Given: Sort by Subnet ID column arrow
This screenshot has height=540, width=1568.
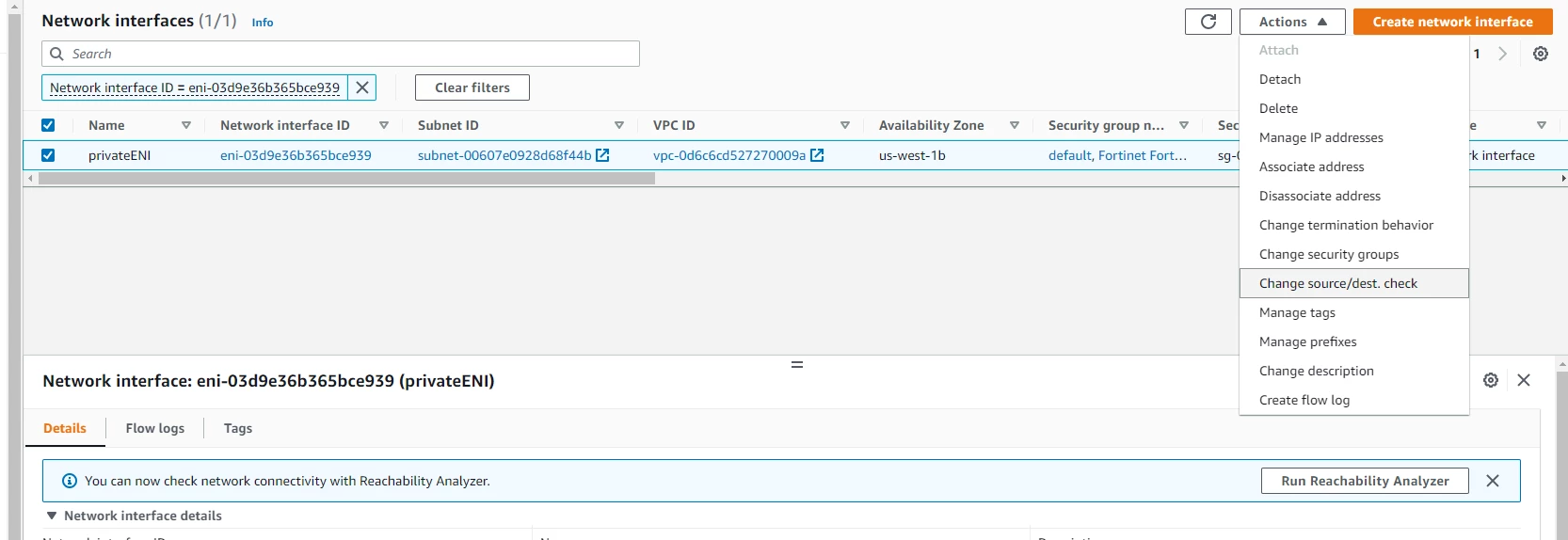Looking at the screenshot, I should pos(619,125).
